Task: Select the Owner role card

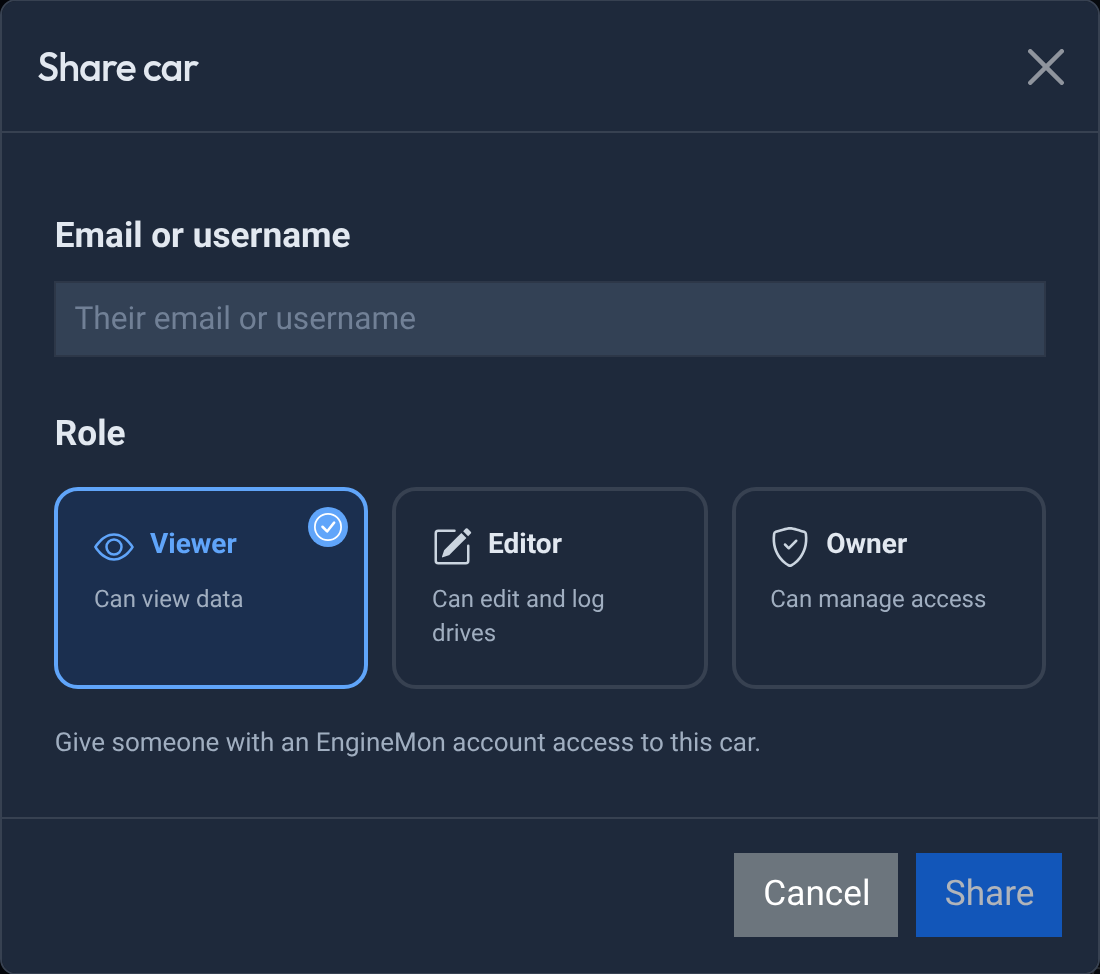Action: point(889,587)
